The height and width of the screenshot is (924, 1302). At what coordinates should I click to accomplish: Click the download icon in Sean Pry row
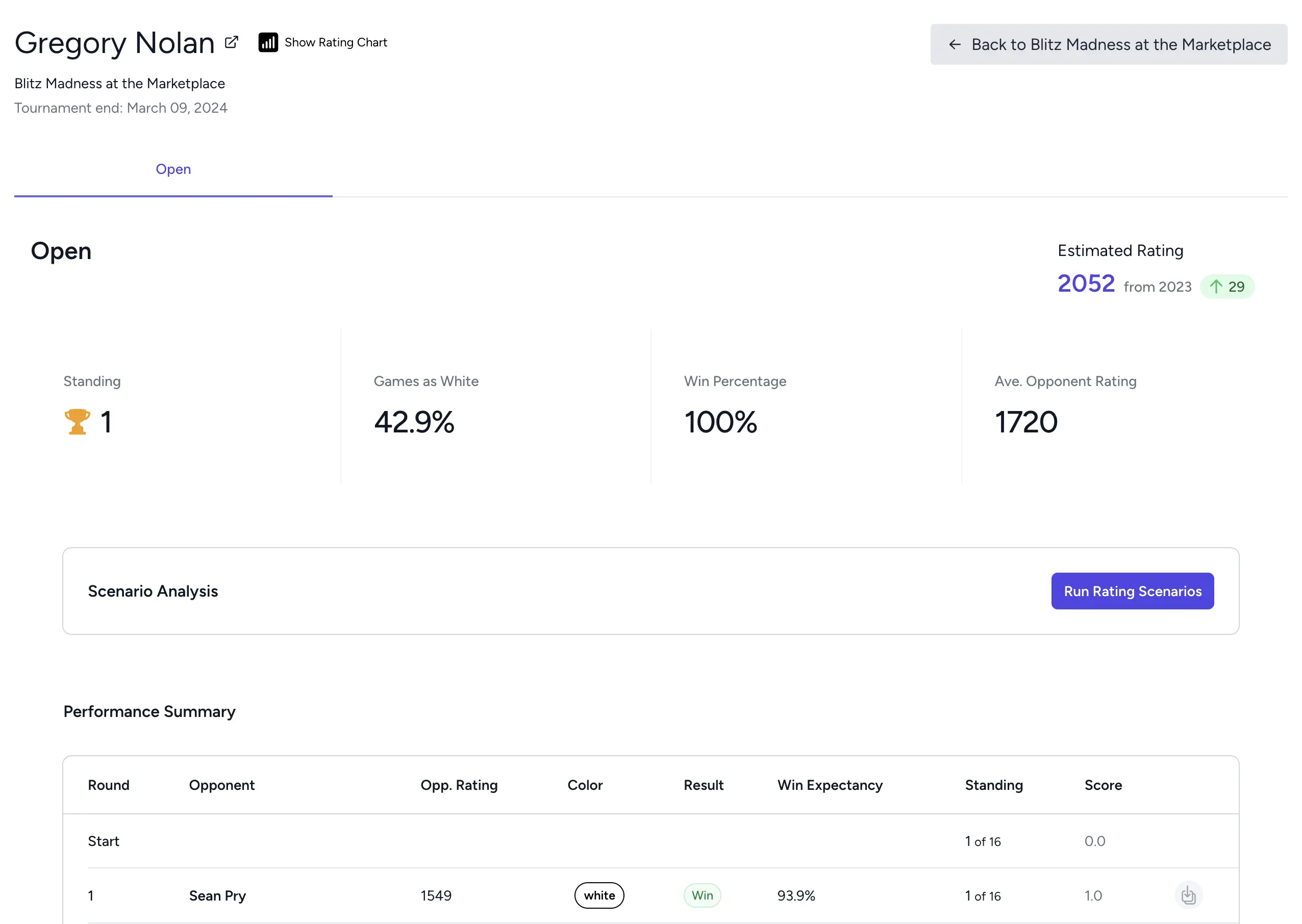(1188, 895)
